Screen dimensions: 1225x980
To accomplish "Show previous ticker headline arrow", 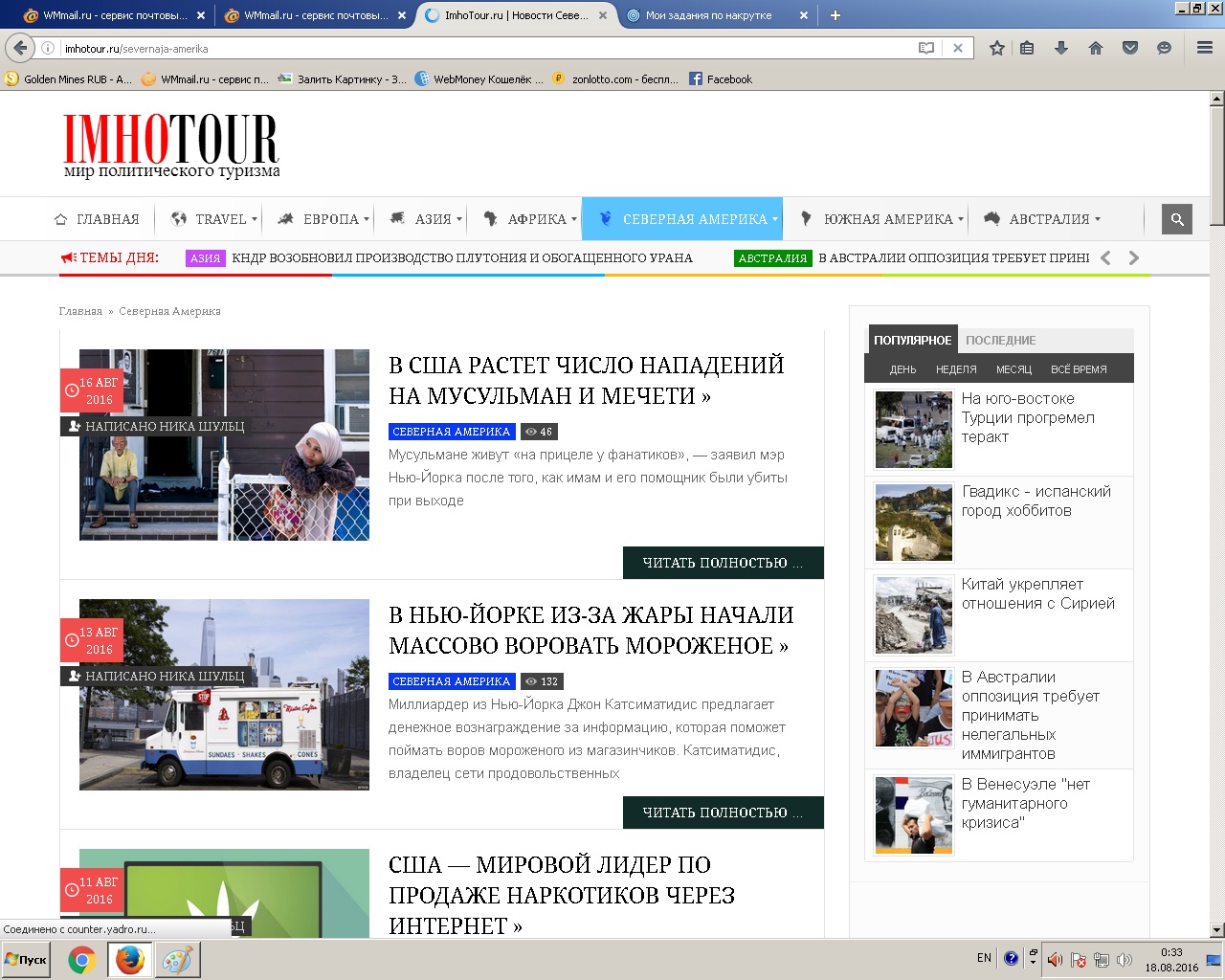I will click(1105, 257).
